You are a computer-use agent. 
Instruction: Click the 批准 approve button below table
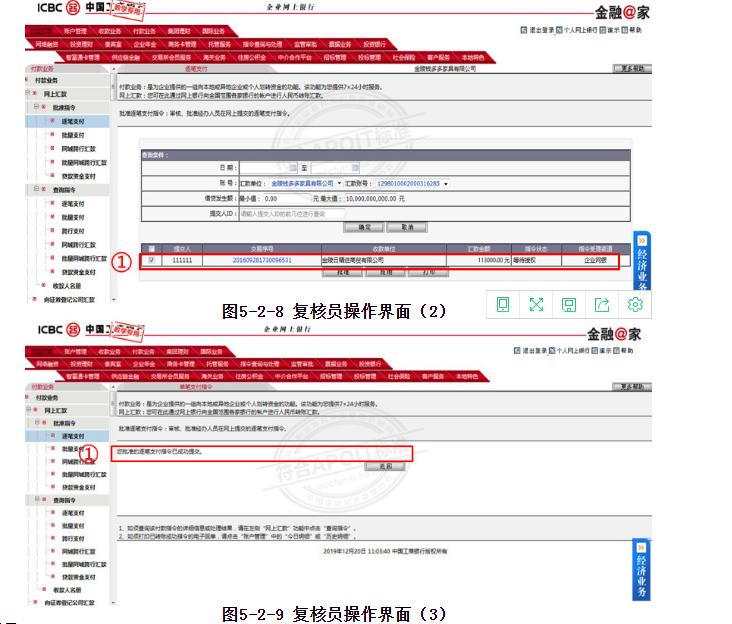[342, 273]
